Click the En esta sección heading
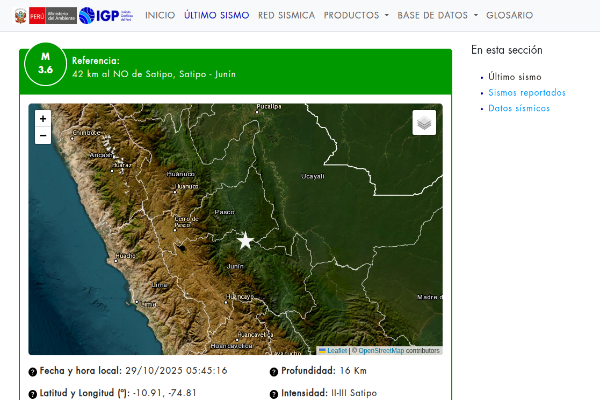Viewport: 600px width, 400px height. pyautogui.click(x=507, y=50)
